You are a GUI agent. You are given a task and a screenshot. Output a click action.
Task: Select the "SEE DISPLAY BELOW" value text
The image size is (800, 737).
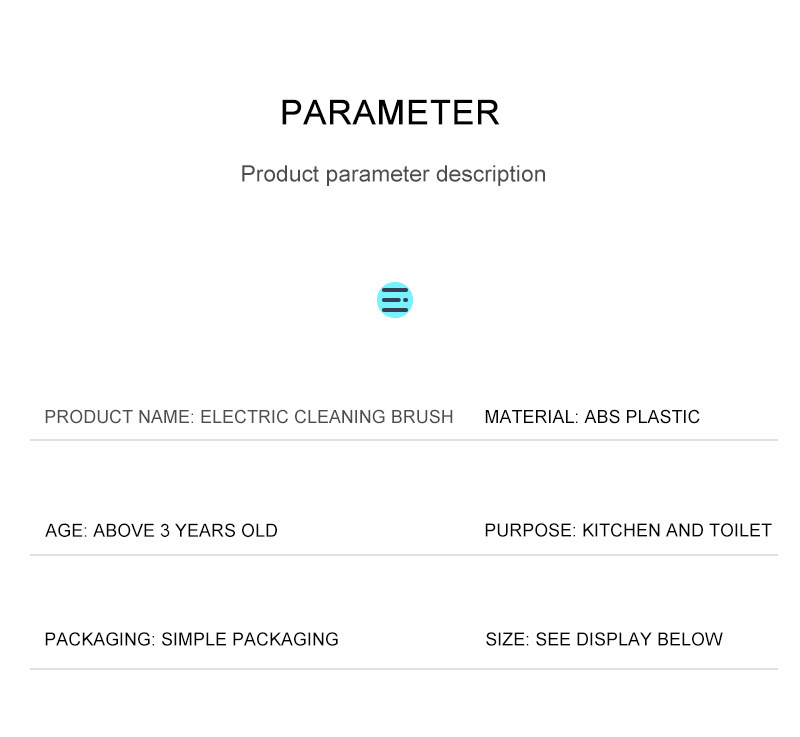(629, 640)
